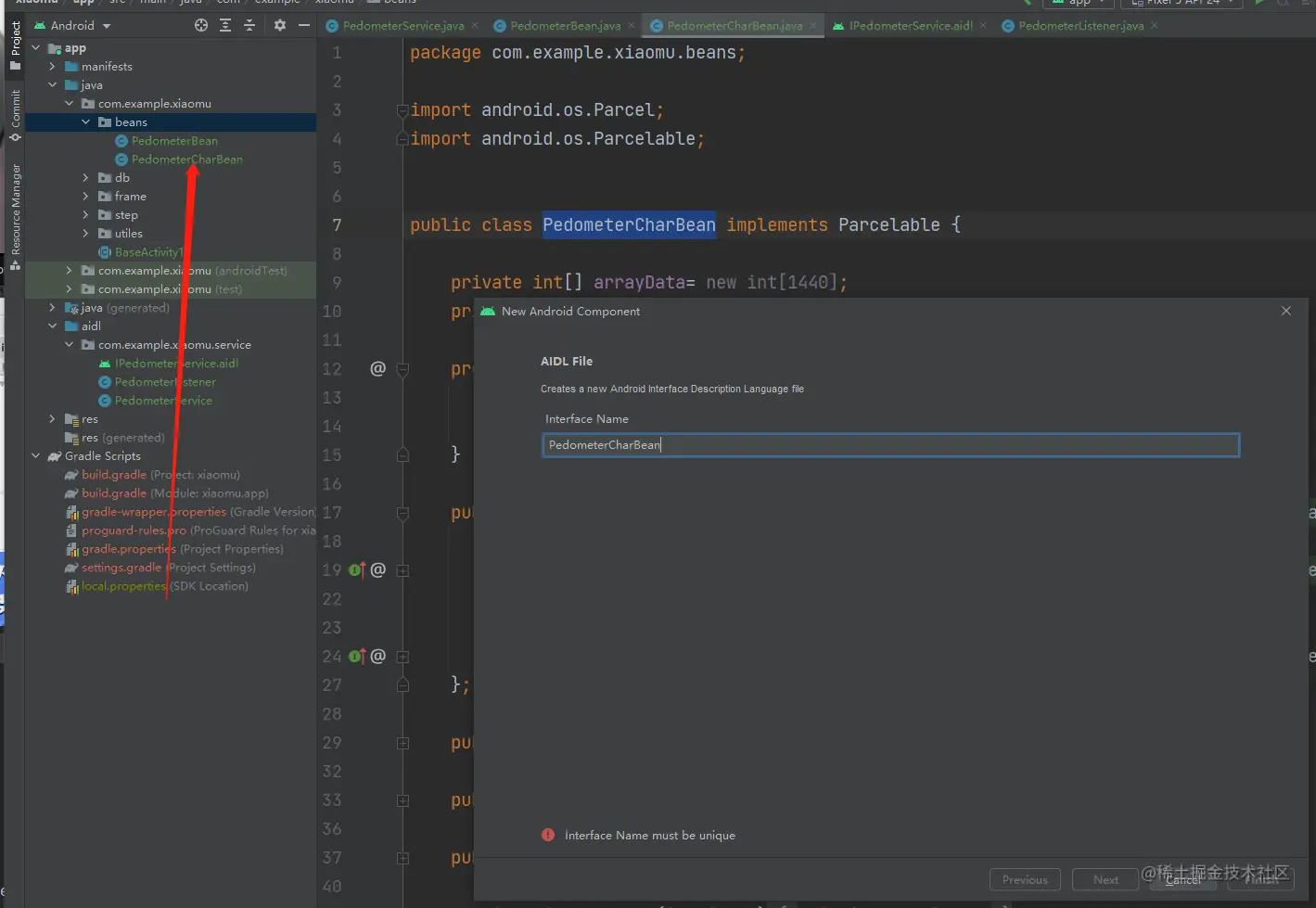Open build.gradle (Module: xiaomu.app)
The image size is (1316, 908).
(174, 493)
